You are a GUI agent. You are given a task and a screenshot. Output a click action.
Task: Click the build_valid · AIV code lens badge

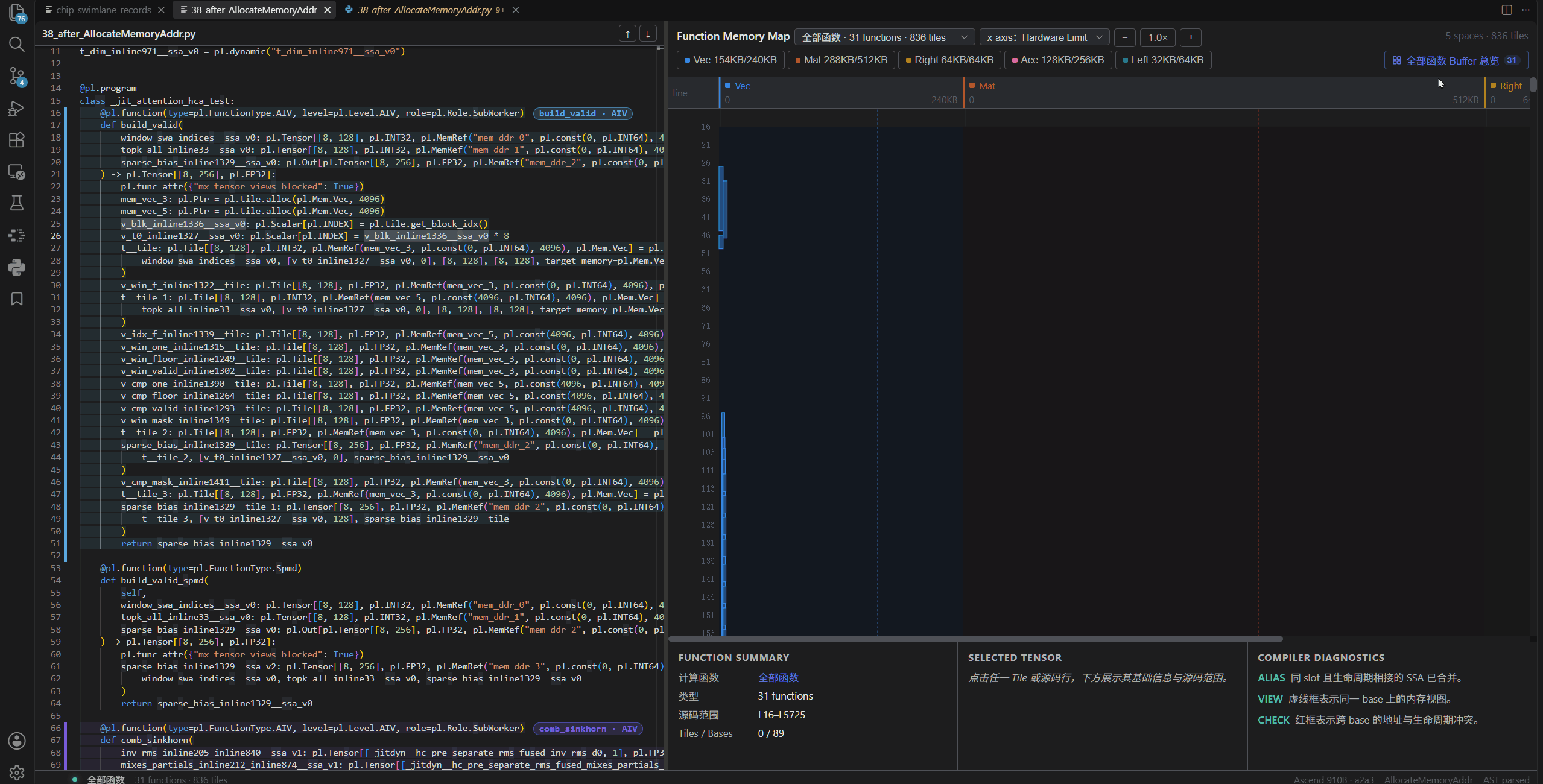(x=583, y=113)
